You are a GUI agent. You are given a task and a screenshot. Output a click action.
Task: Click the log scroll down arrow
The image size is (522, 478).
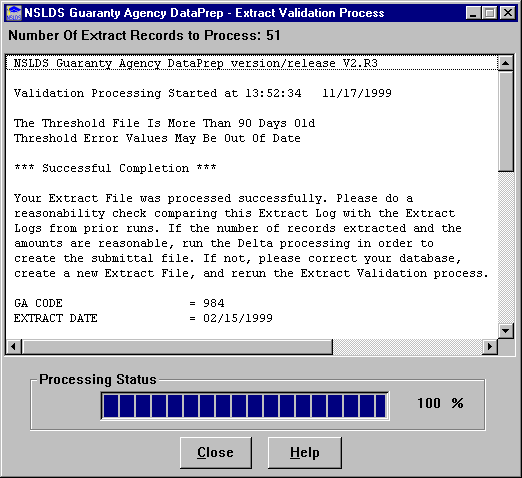pos(506,331)
